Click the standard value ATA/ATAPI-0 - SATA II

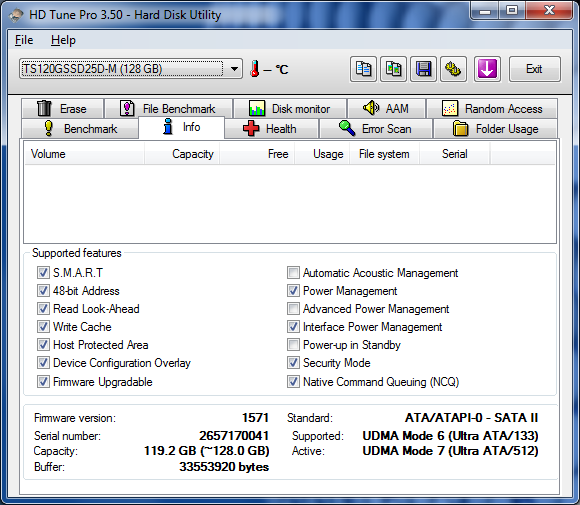[x=471, y=418]
